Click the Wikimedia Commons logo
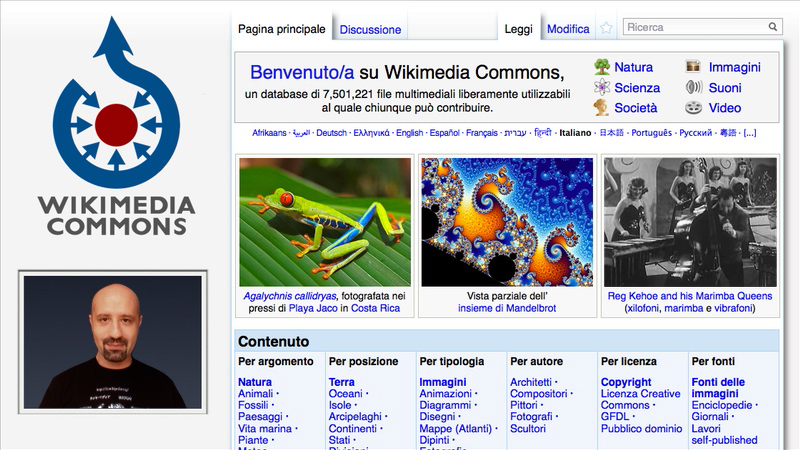The height and width of the screenshot is (450, 800). (116, 126)
